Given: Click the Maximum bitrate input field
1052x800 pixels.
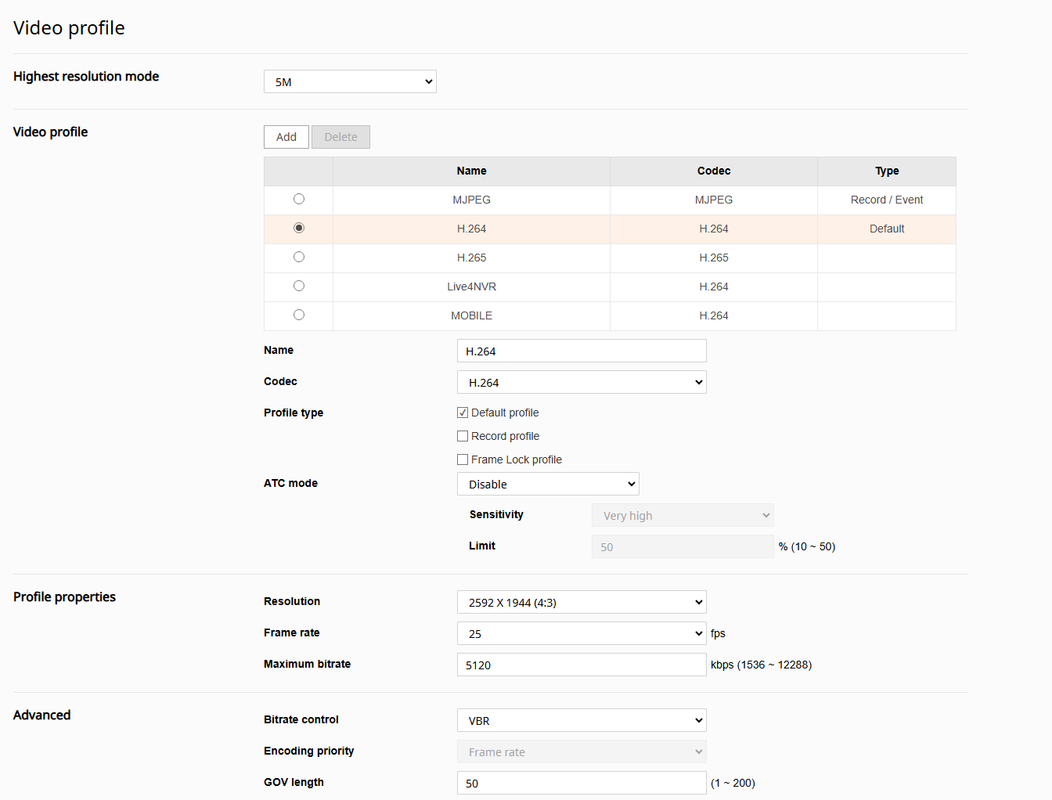Looking at the screenshot, I should tap(581, 665).
